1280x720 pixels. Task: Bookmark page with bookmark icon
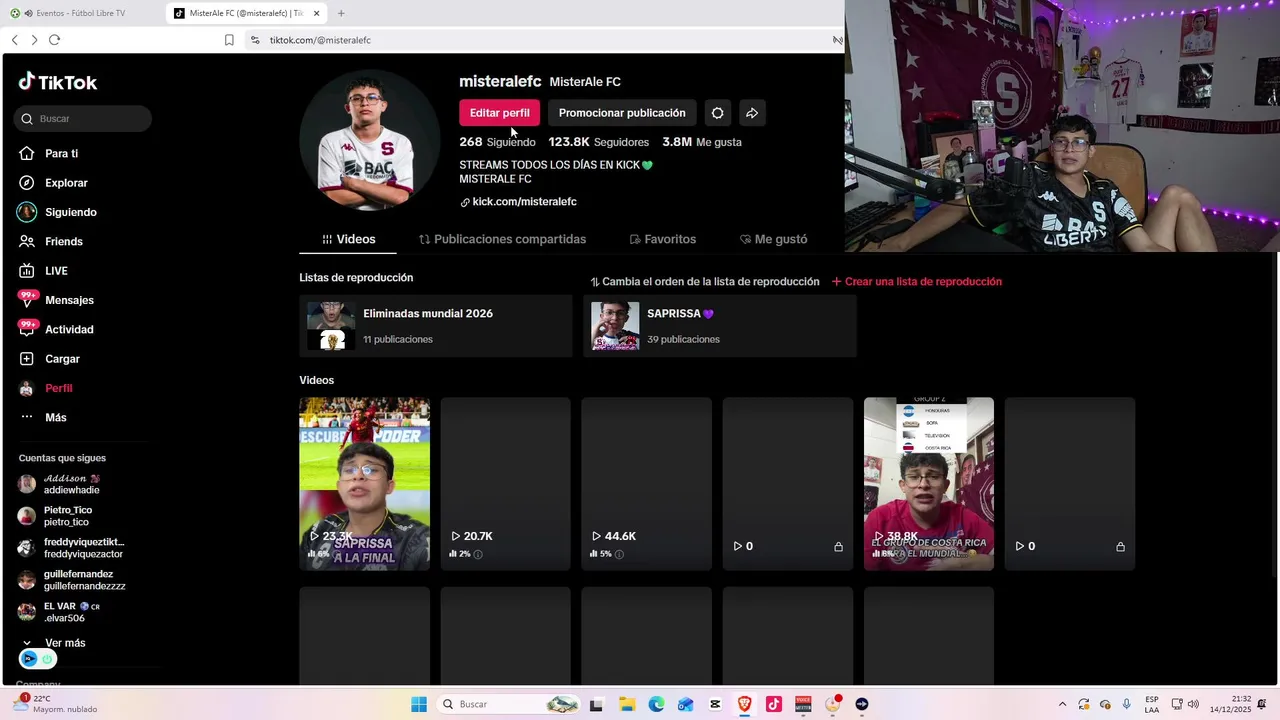click(x=229, y=40)
